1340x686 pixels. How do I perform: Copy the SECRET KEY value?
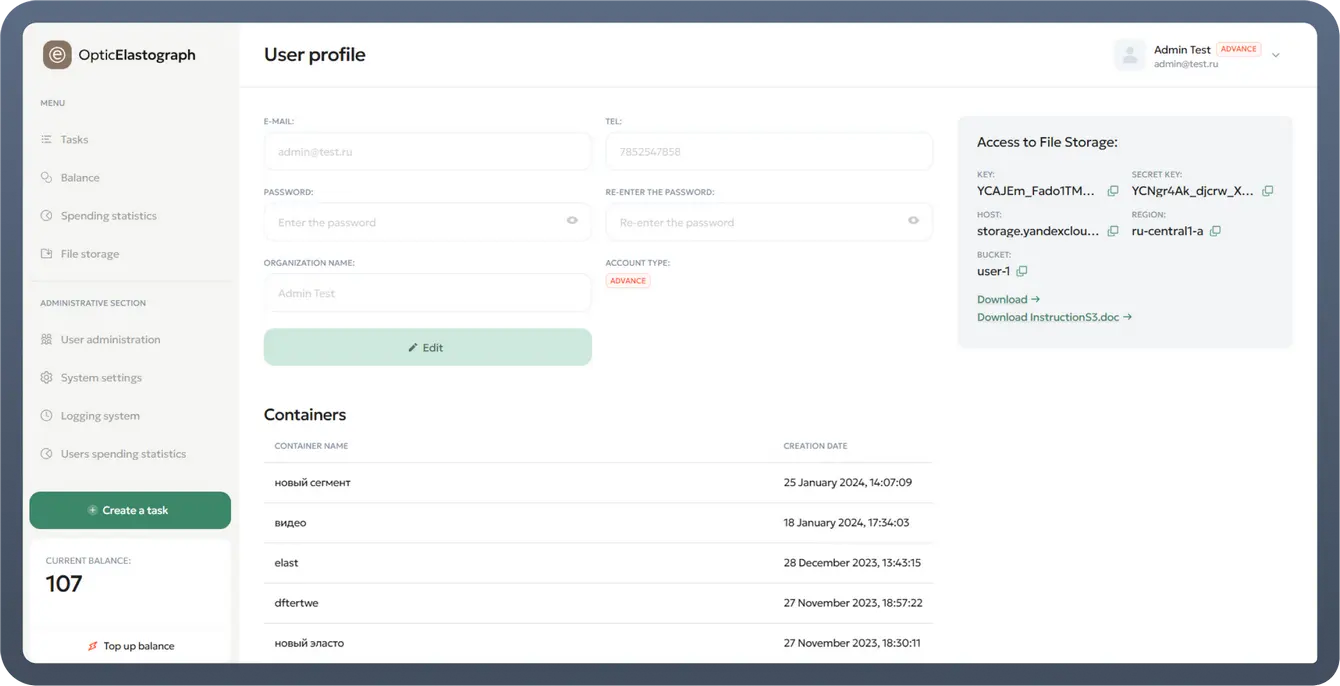pos(1268,191)
